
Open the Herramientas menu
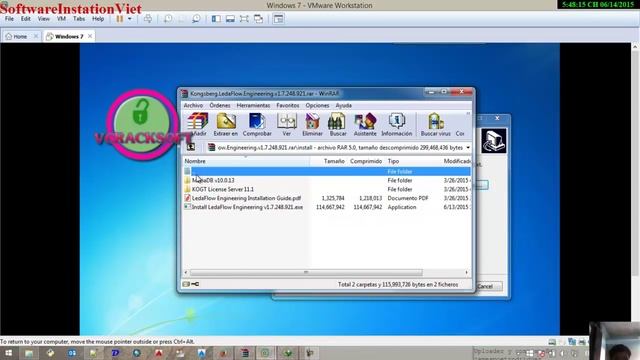(253, 105)
